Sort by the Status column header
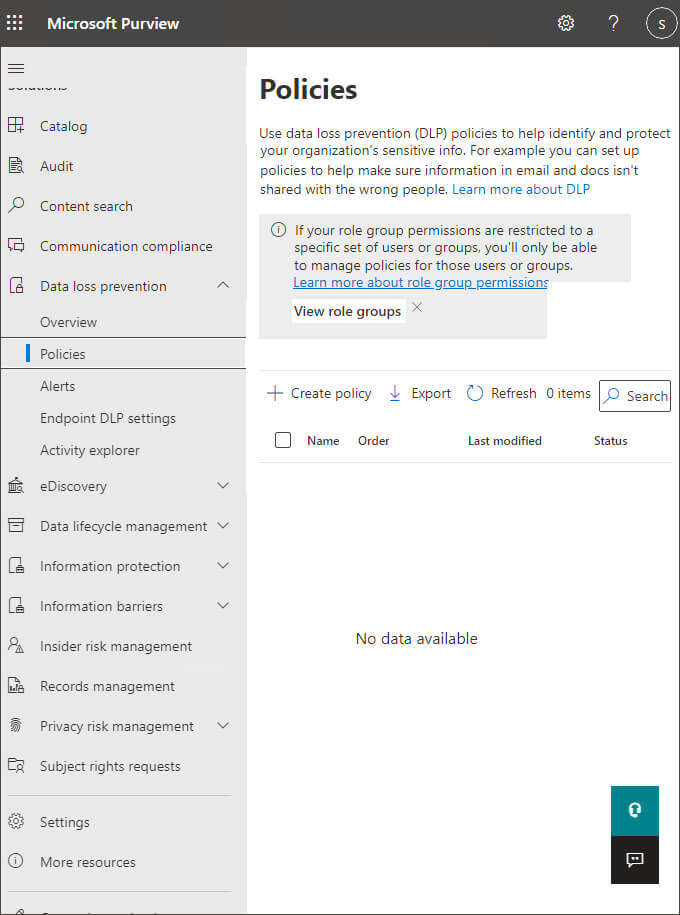The image size is (680, 915). click(x=611, y=441)
